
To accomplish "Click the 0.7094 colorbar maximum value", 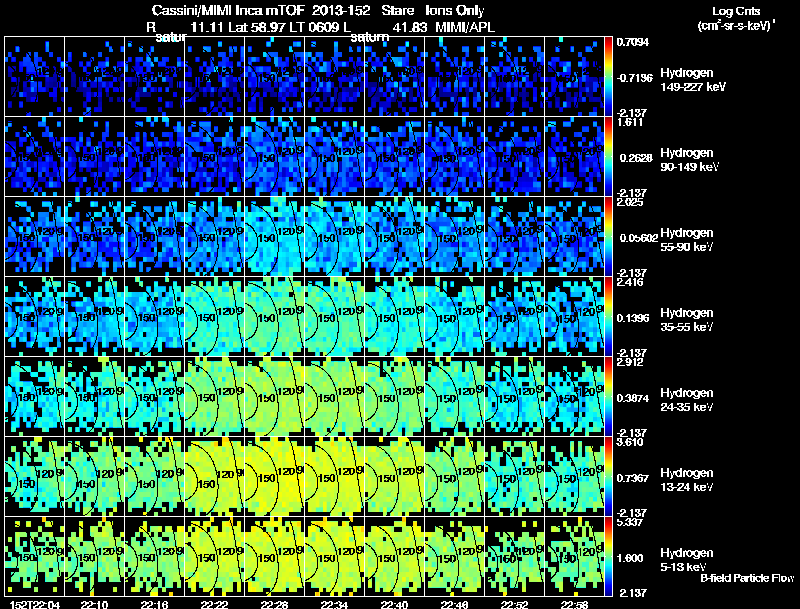I will pos(633,42).
